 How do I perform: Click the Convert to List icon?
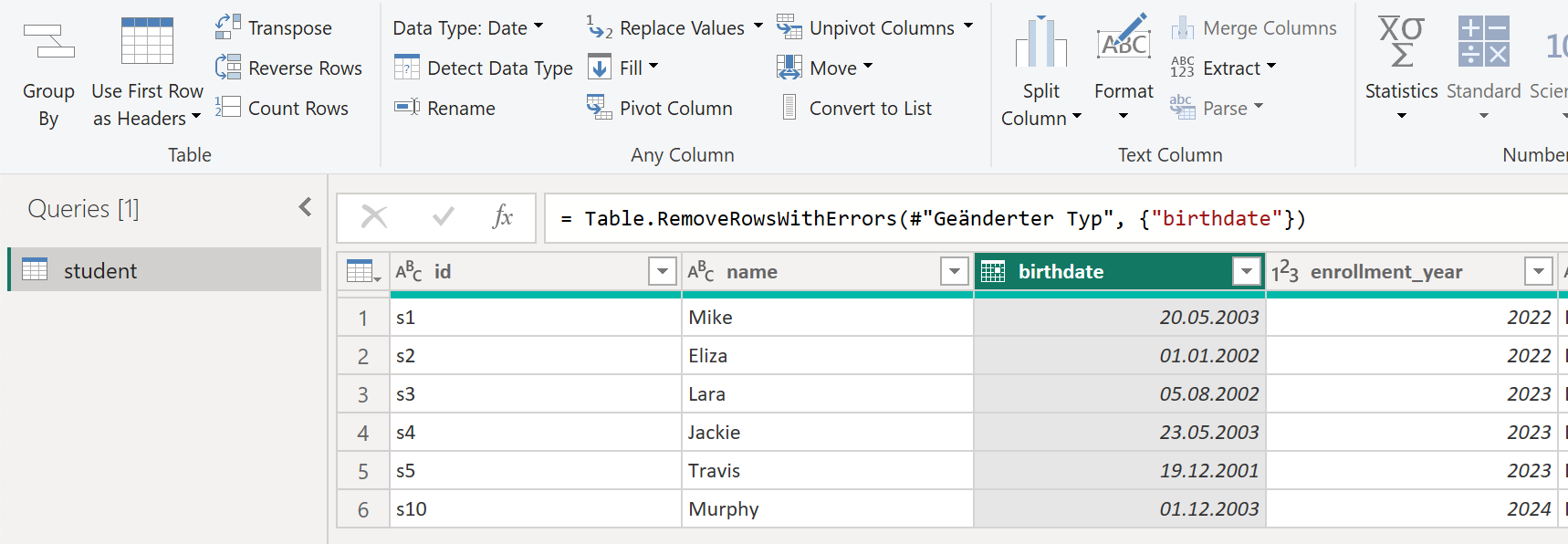789,108
